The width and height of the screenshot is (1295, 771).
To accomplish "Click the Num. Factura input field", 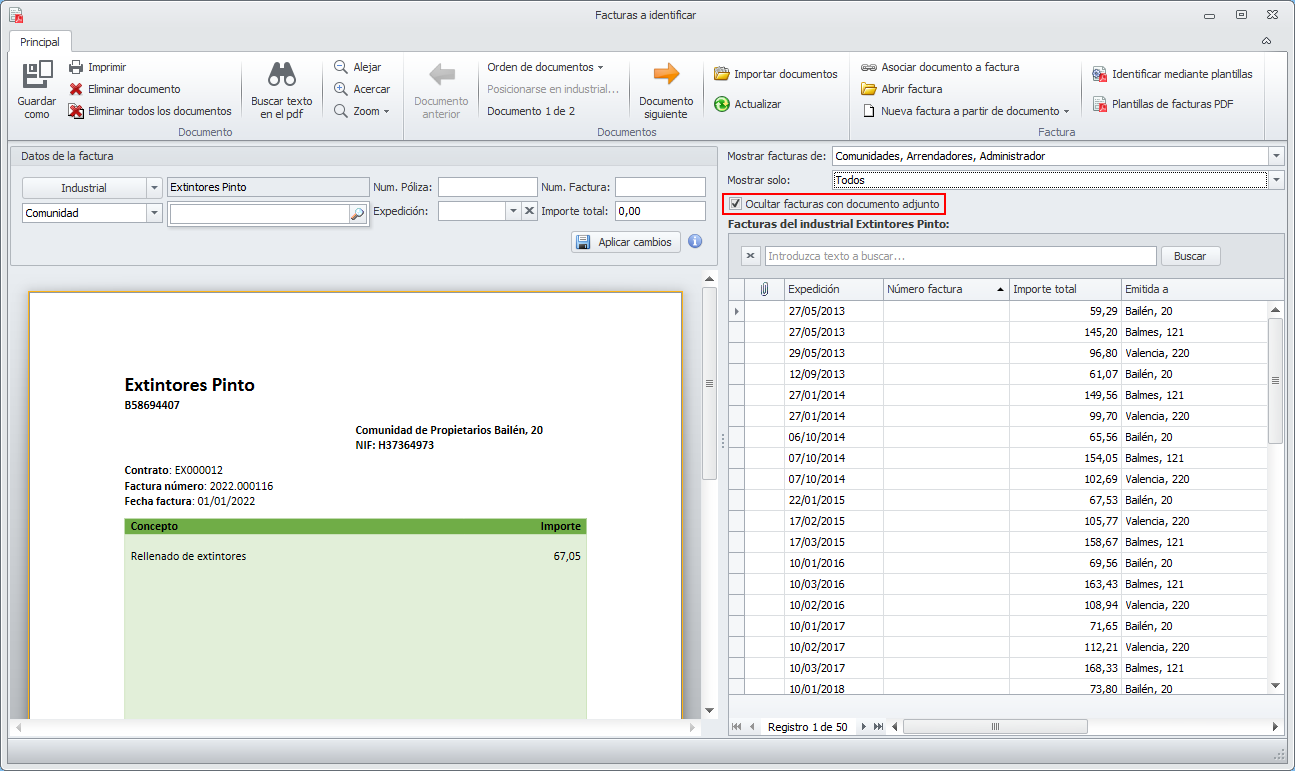I will click(x=660, y=187).
